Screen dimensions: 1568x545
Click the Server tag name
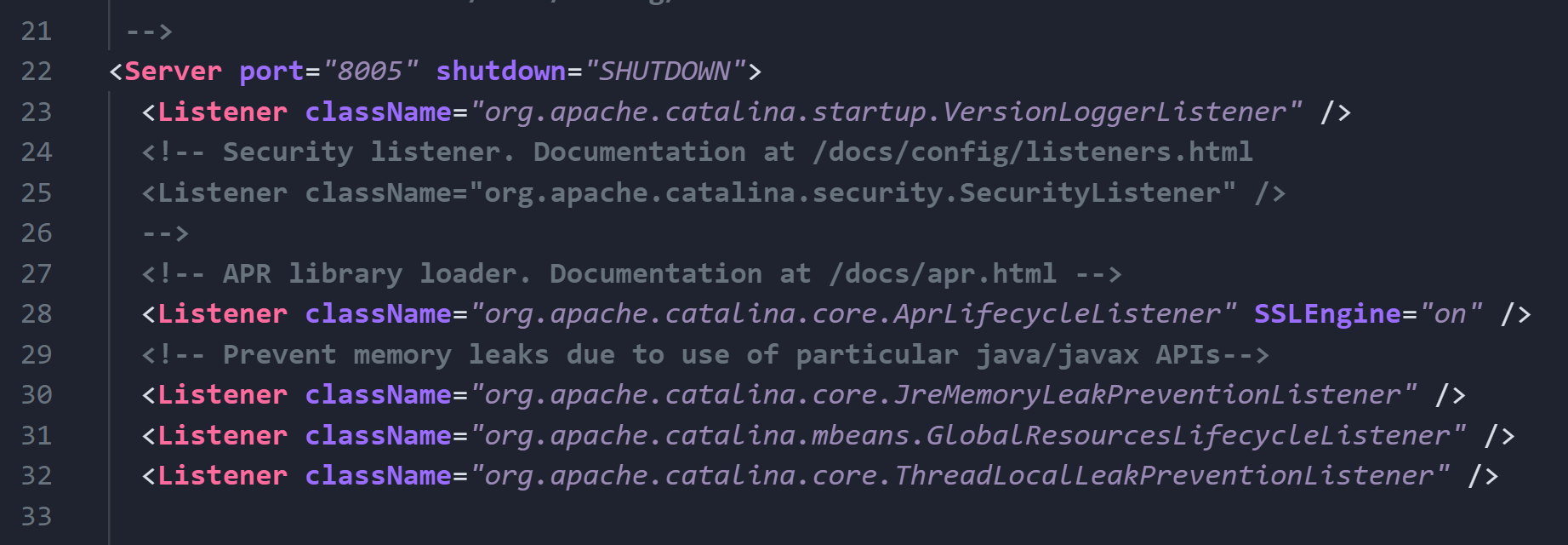(173, 71)
